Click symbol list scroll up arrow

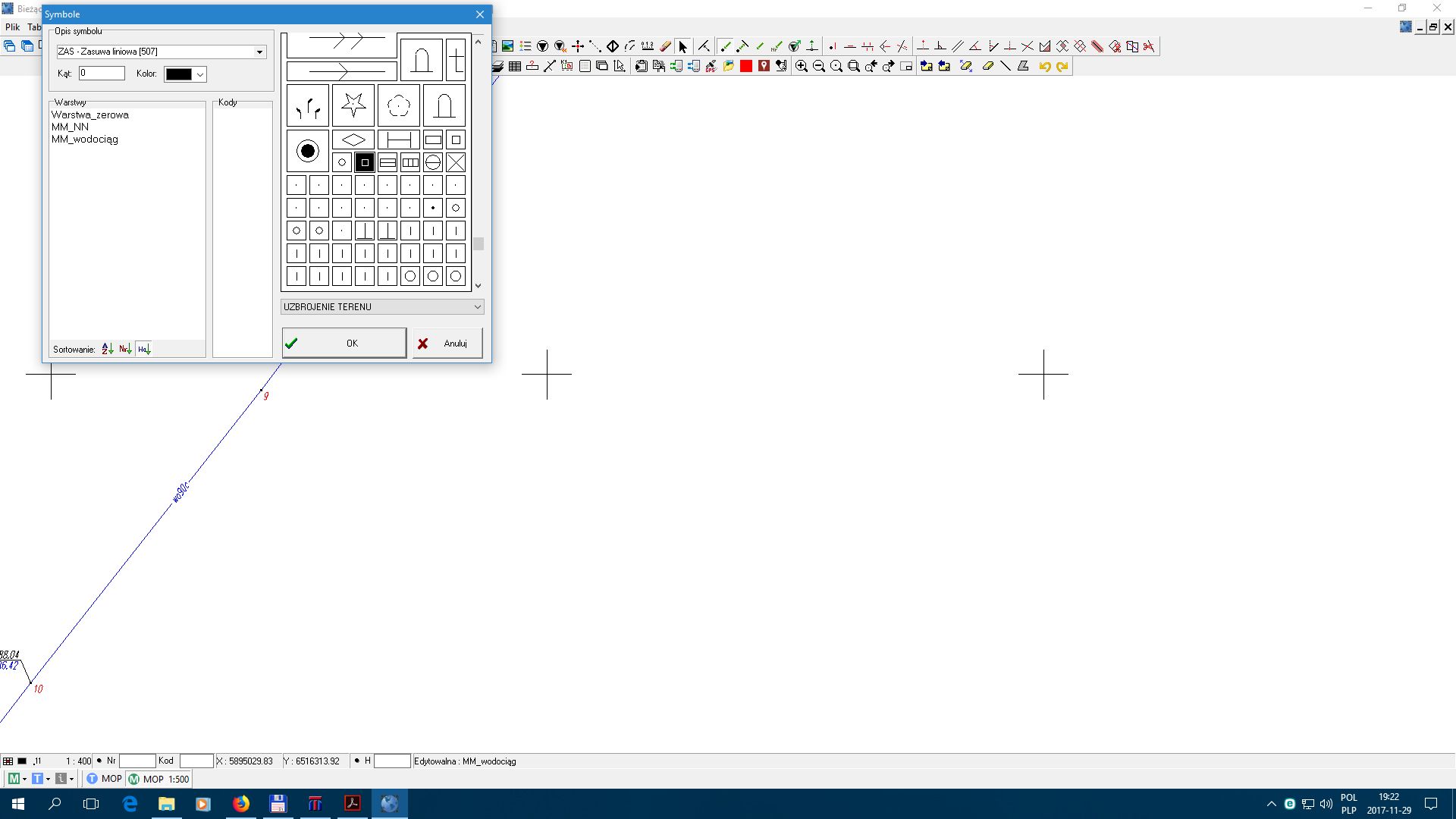[x=479, y=42]
